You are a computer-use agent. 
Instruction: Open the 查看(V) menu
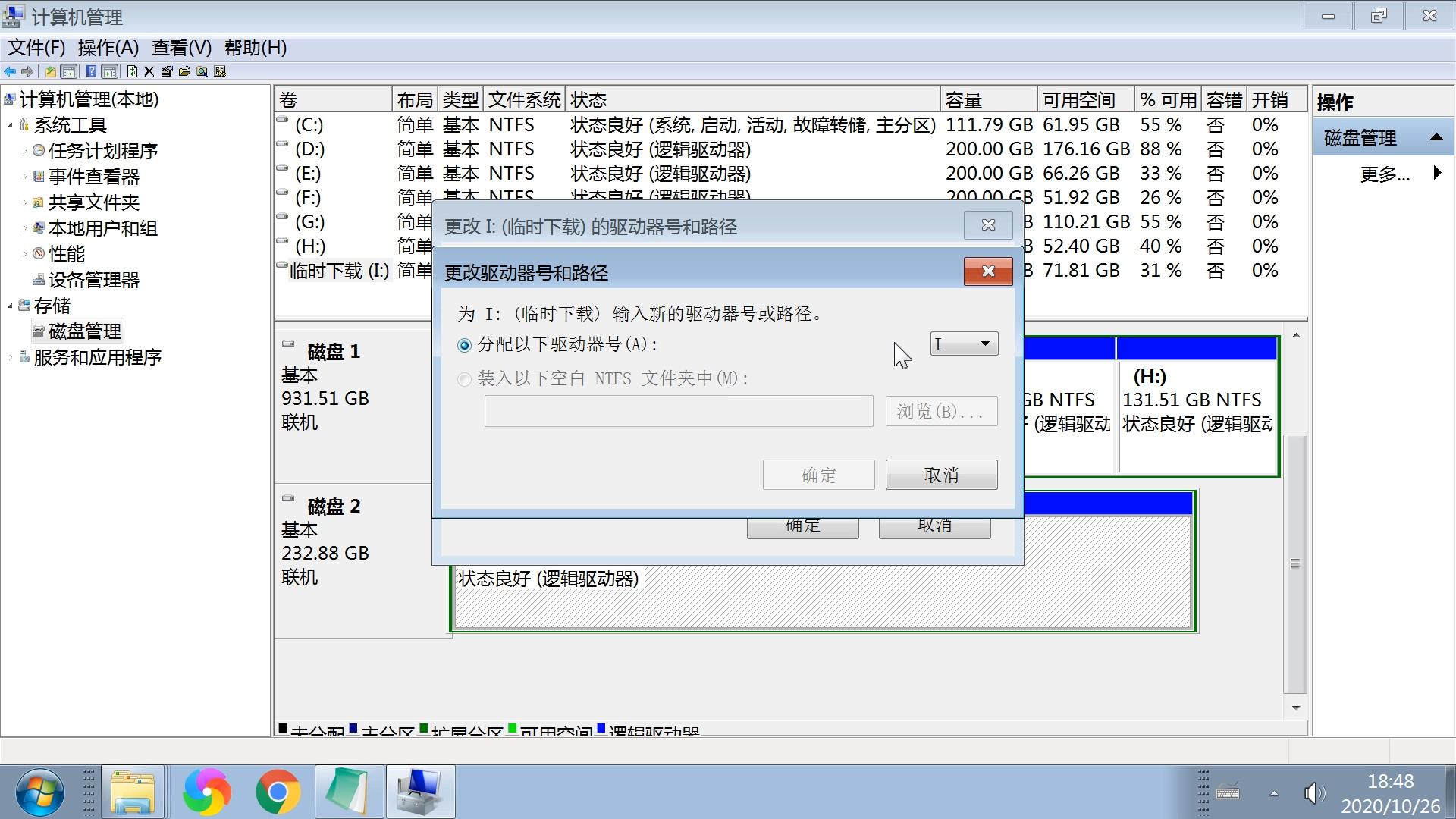181,48
